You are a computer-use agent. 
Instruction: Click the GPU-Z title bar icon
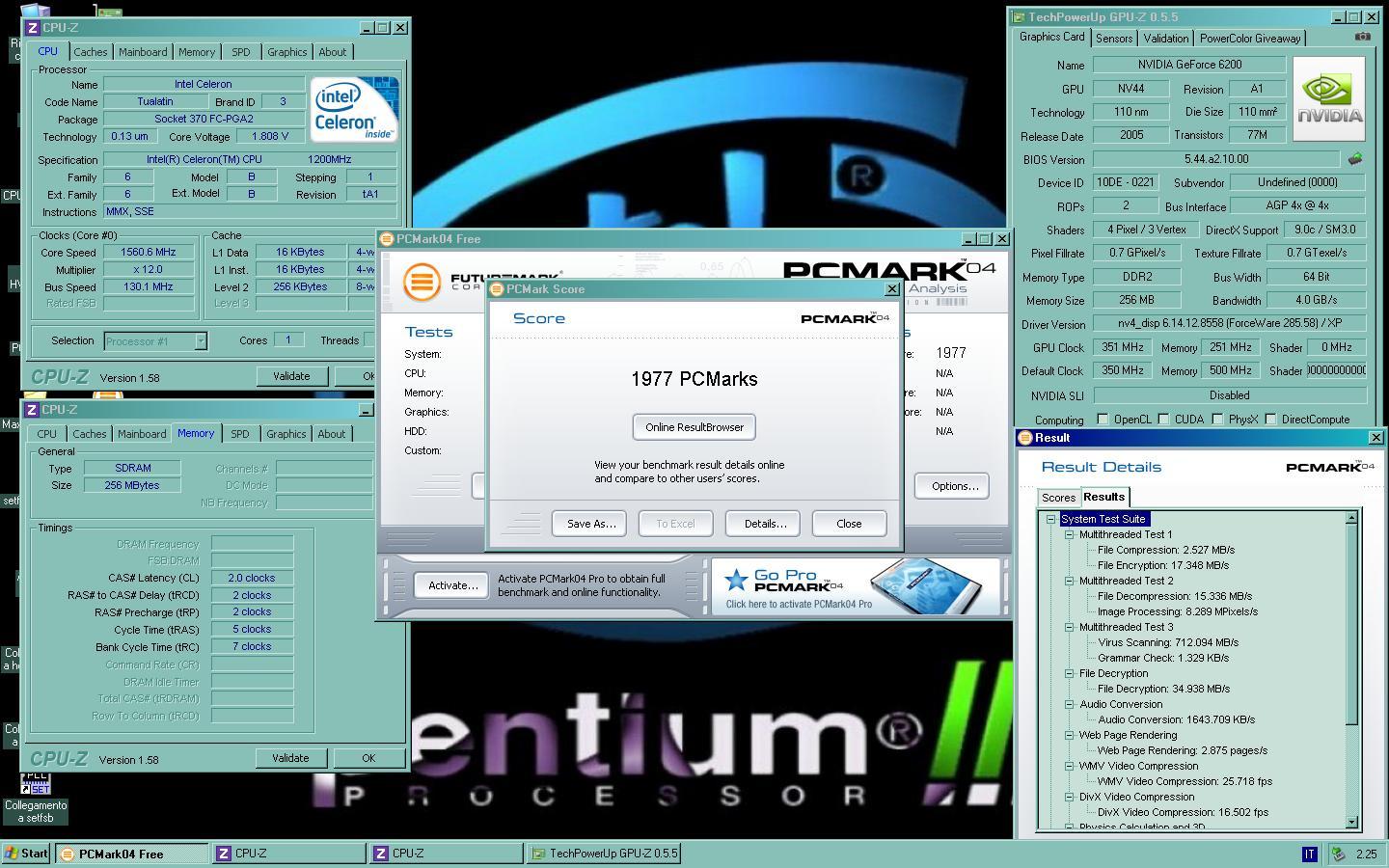(x=1019, y=16)
